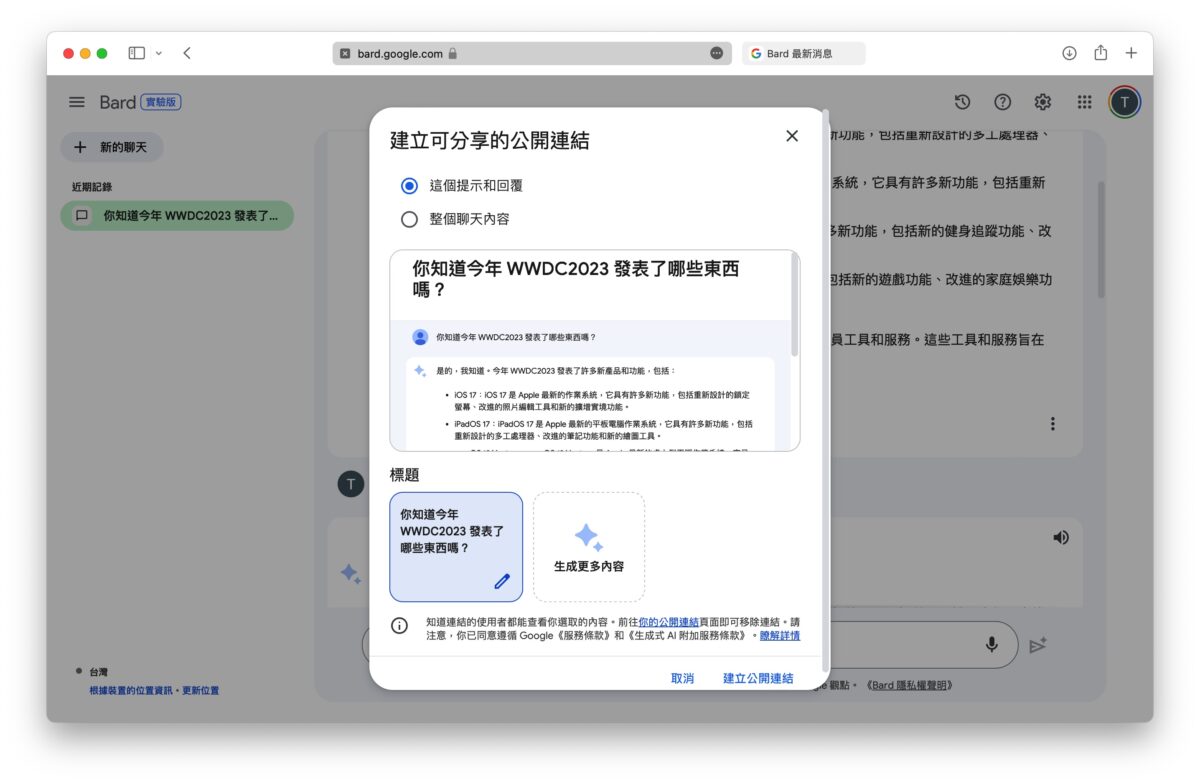Click the bard.google.com address bar
Screen dimensions: 1200x784
pyautogui.click(x=531, y=53)
